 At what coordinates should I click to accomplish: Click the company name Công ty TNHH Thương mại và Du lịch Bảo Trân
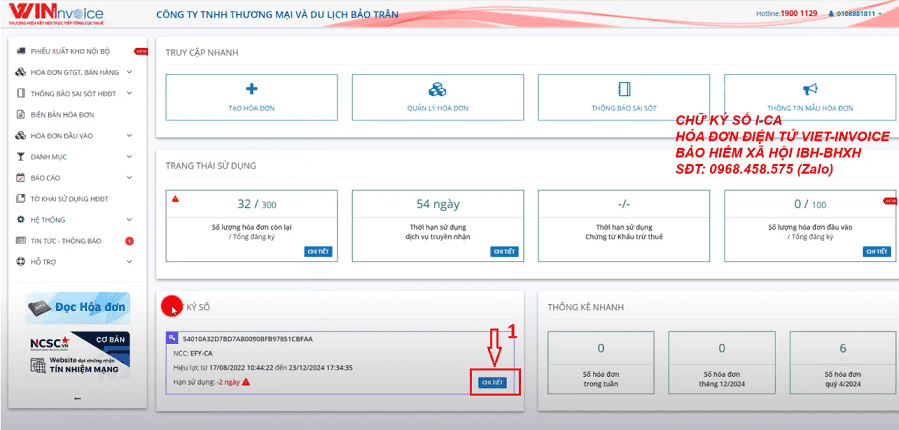[277, 14]
